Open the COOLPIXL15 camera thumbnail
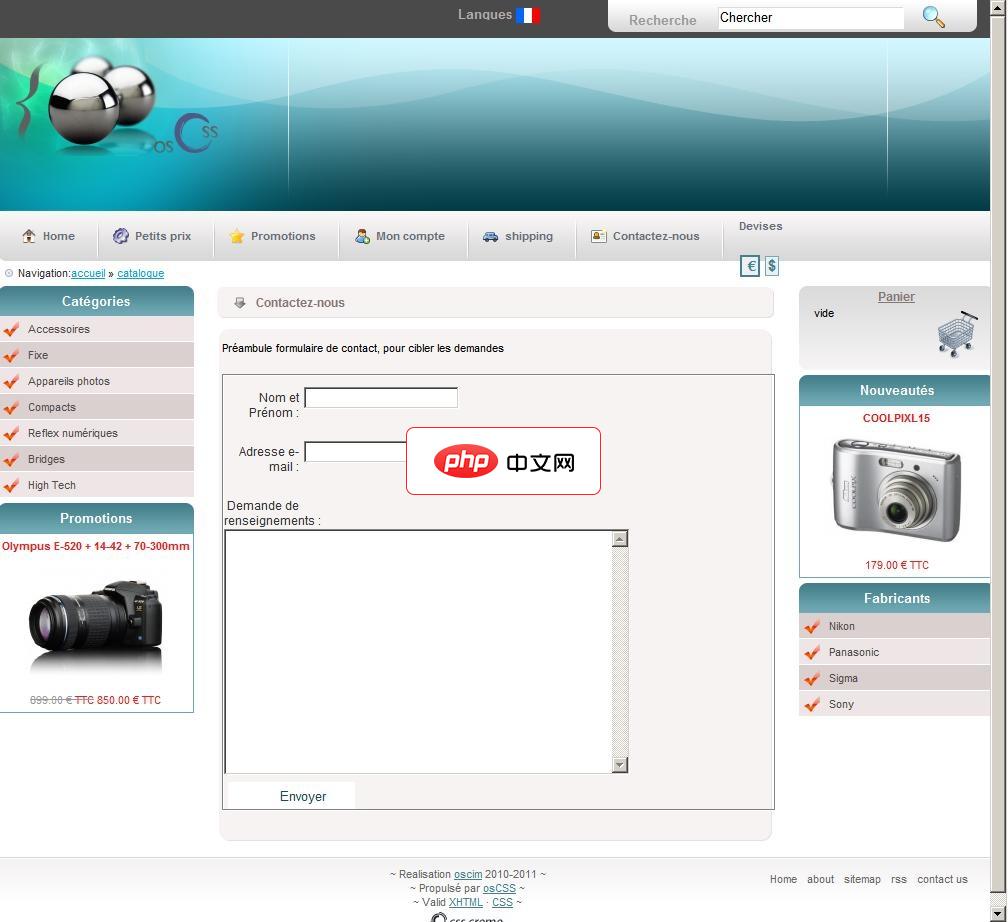 pyautogui.click(x=896, y=490)
